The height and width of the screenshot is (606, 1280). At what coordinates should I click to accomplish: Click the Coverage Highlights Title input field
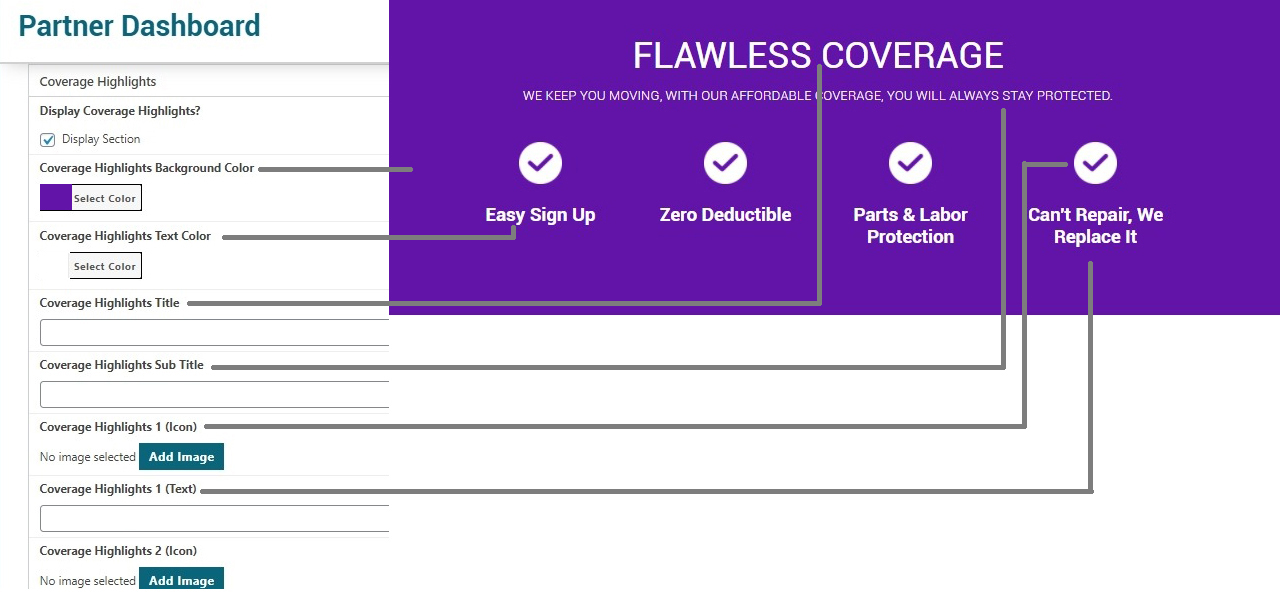[x=214, y=333]
